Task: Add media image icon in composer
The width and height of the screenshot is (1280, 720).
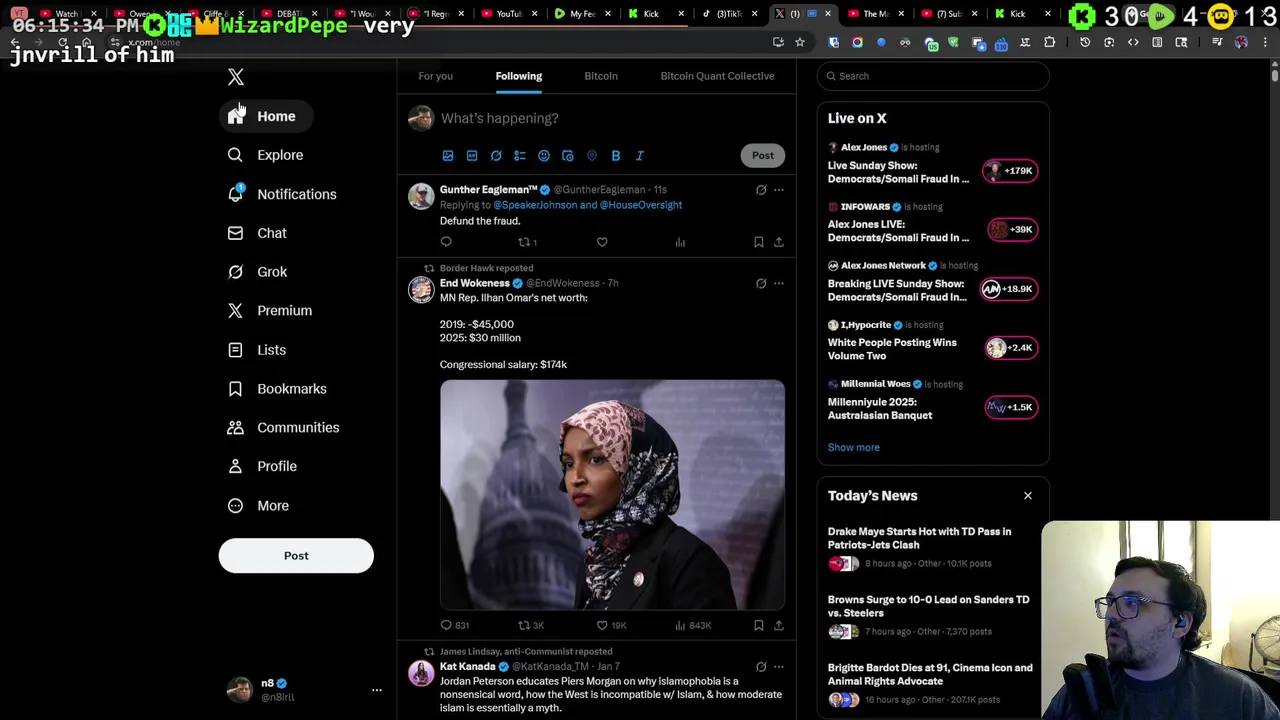Action: [448, 156]
